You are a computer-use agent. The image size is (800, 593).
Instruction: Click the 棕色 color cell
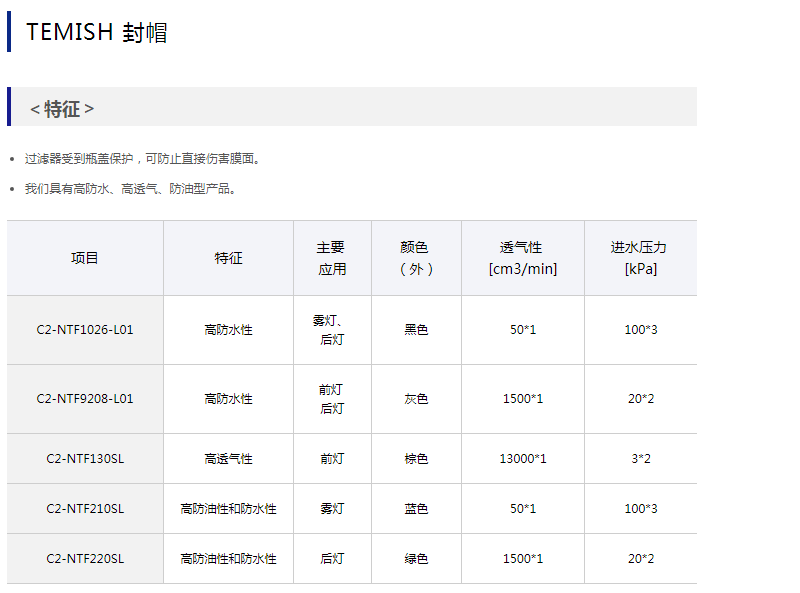(x=416, y=458)
